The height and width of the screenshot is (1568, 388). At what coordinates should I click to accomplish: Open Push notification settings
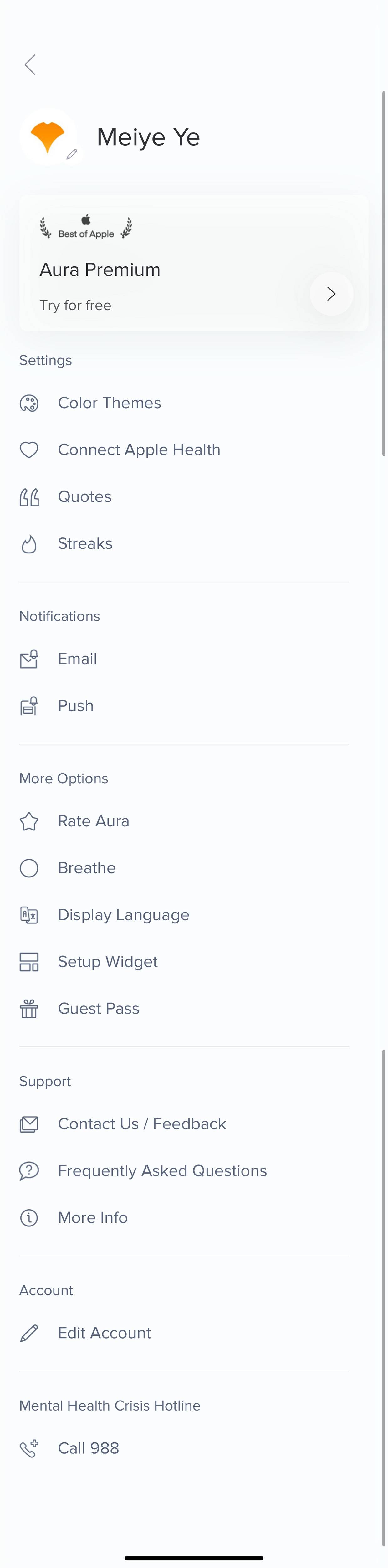(x=184, y=706)
